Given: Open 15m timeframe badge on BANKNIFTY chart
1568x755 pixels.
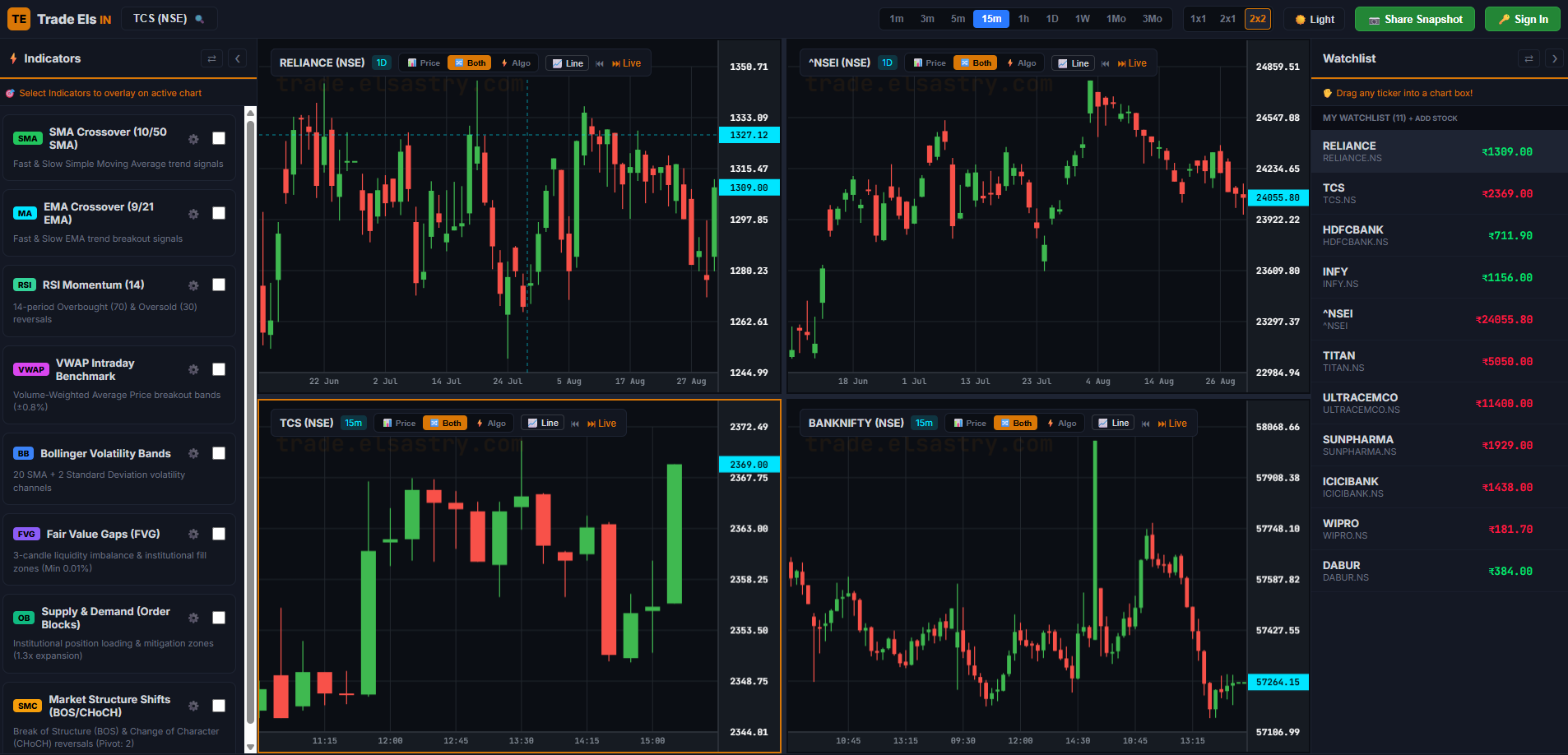Looking at the screenshot, I should point(925,423).
